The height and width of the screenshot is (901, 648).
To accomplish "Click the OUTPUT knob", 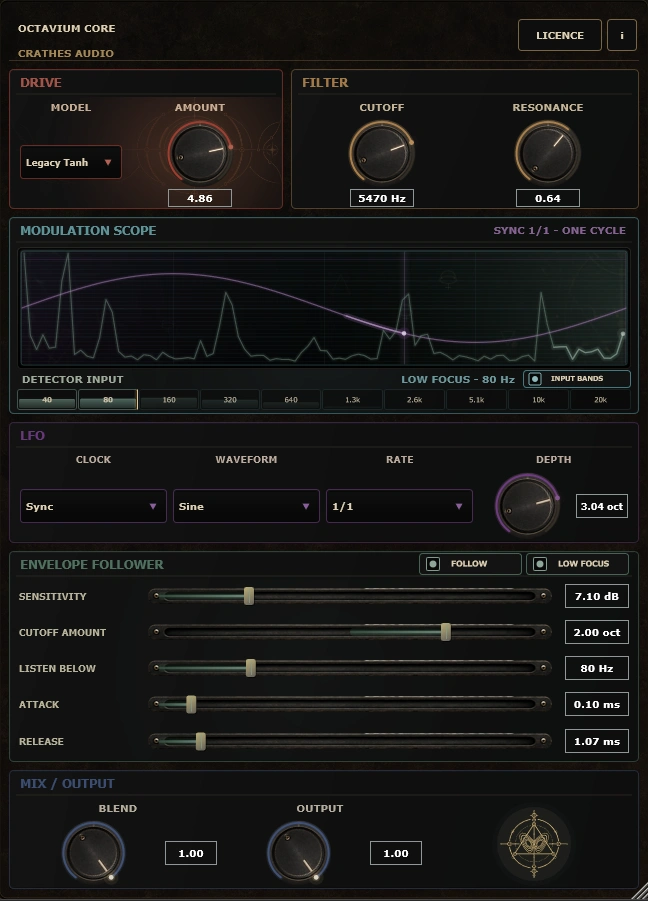I will [x=298, y=853].
